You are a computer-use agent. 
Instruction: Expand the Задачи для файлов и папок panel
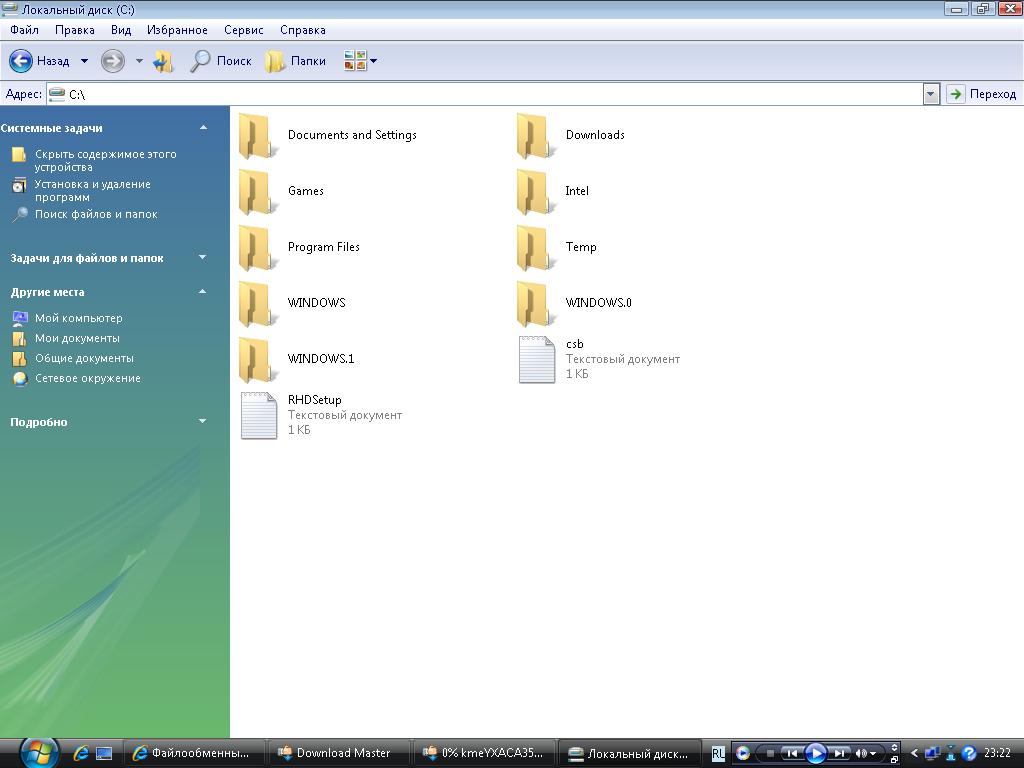pyautogui.click(x=202, y=258)
